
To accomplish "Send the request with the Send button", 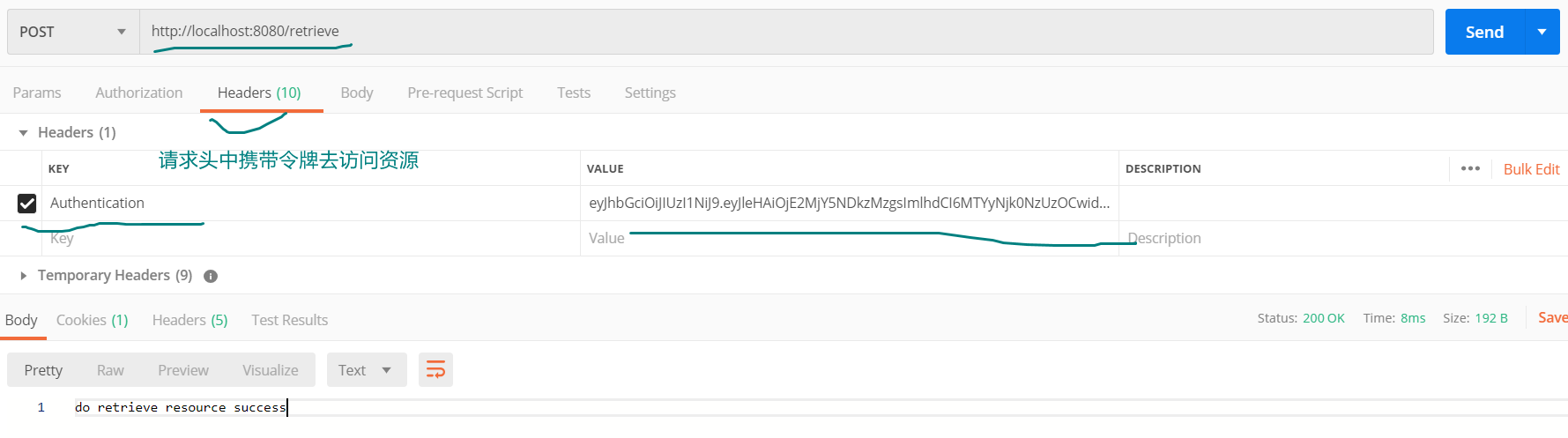I will 1484,32.
